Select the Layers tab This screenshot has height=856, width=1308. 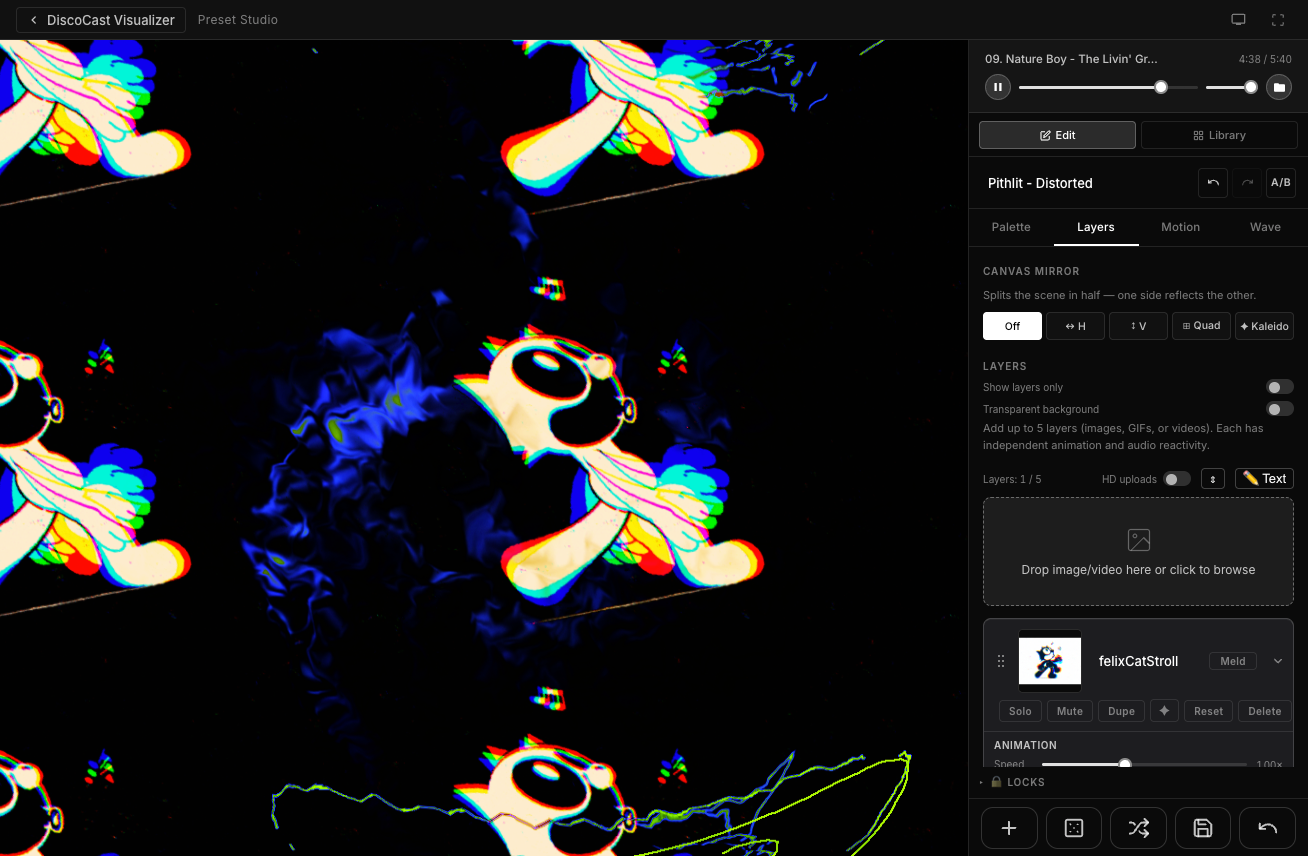(x=1096, y=227)
